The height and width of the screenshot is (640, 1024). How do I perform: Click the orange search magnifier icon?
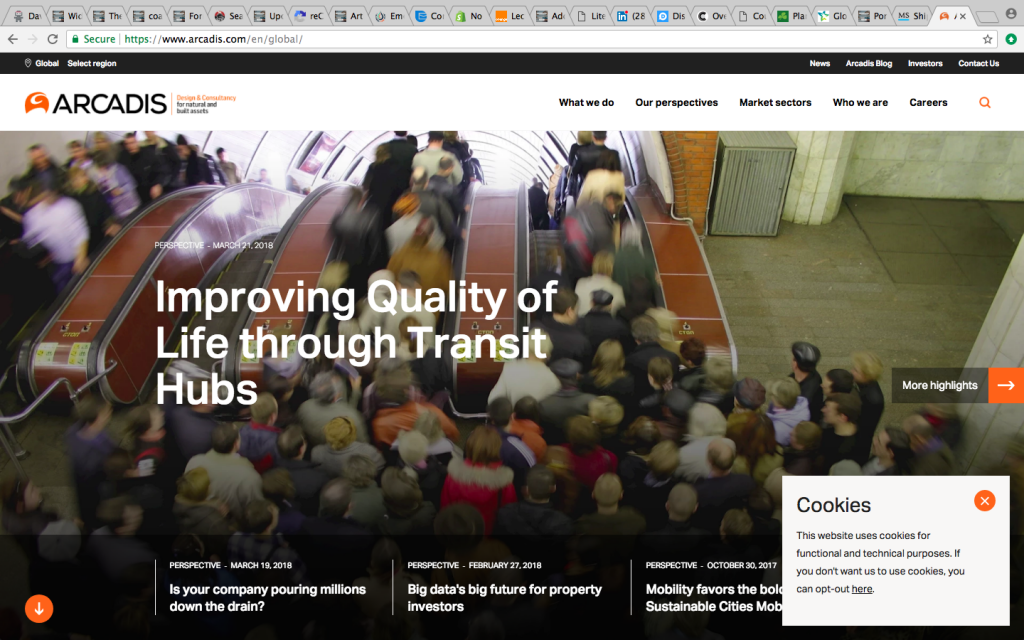coord(985,102)
